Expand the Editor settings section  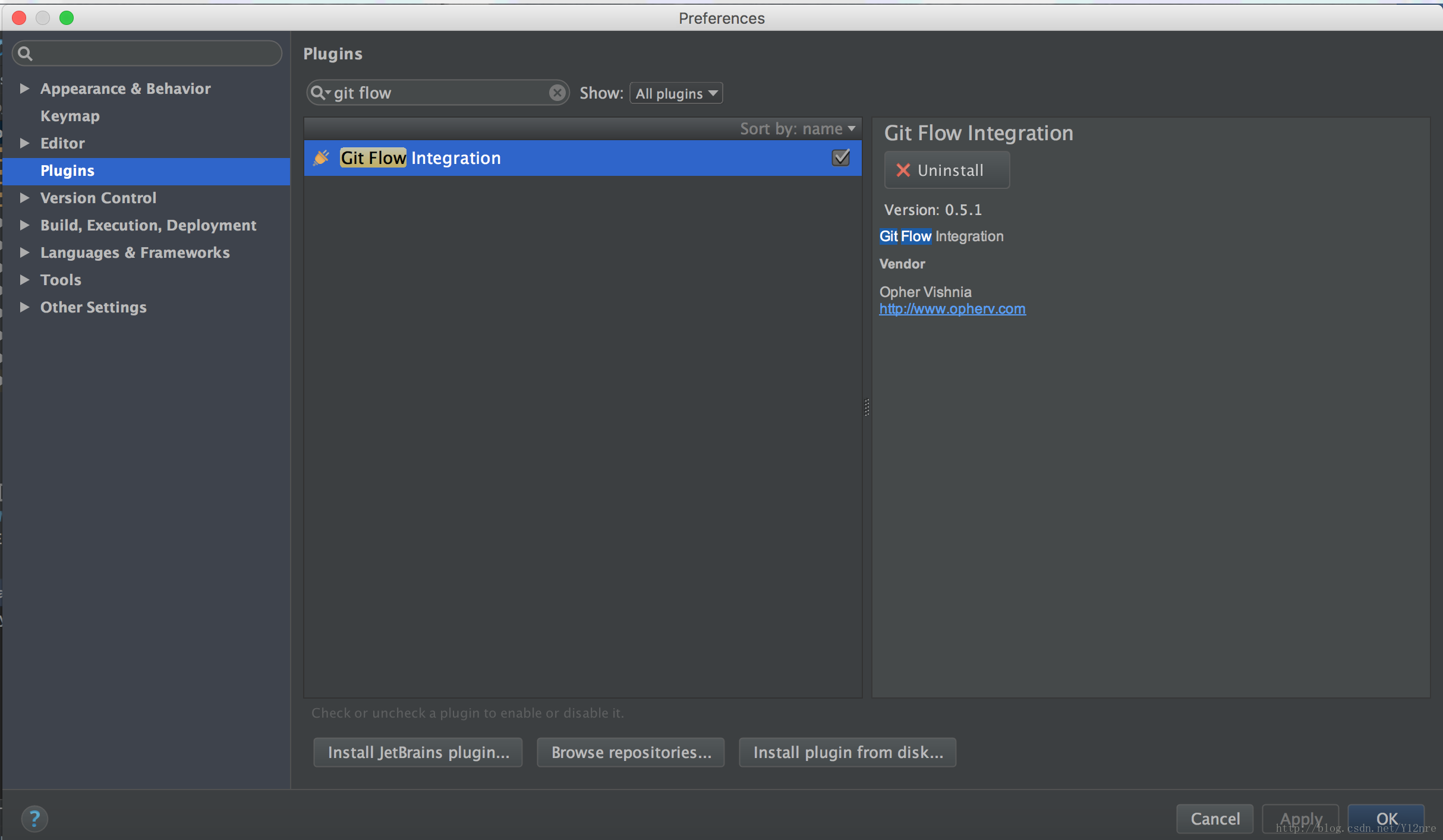(24, 143)
